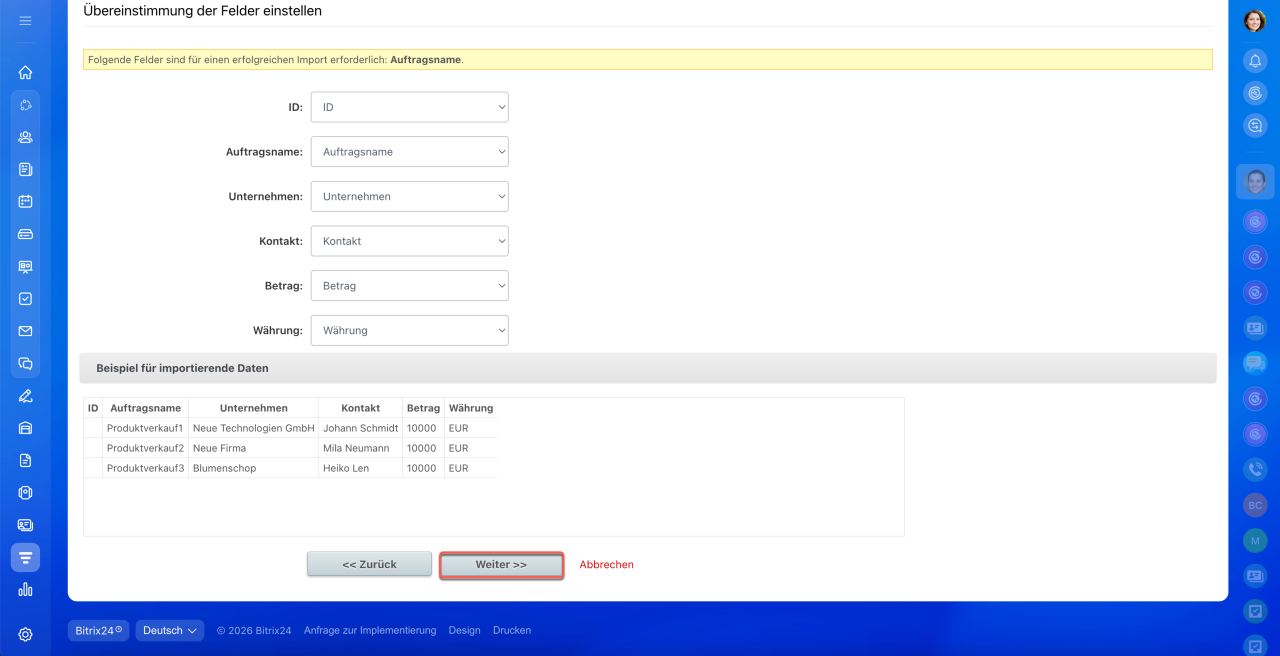This screenshot has height=656, width=1280.
Task: Expand the Währung field dropdown
Action: click(409, 330)
